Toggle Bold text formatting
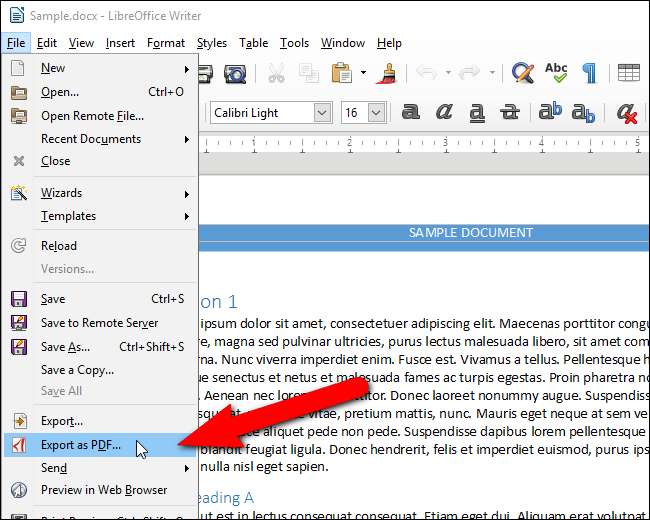 [410, 113]
